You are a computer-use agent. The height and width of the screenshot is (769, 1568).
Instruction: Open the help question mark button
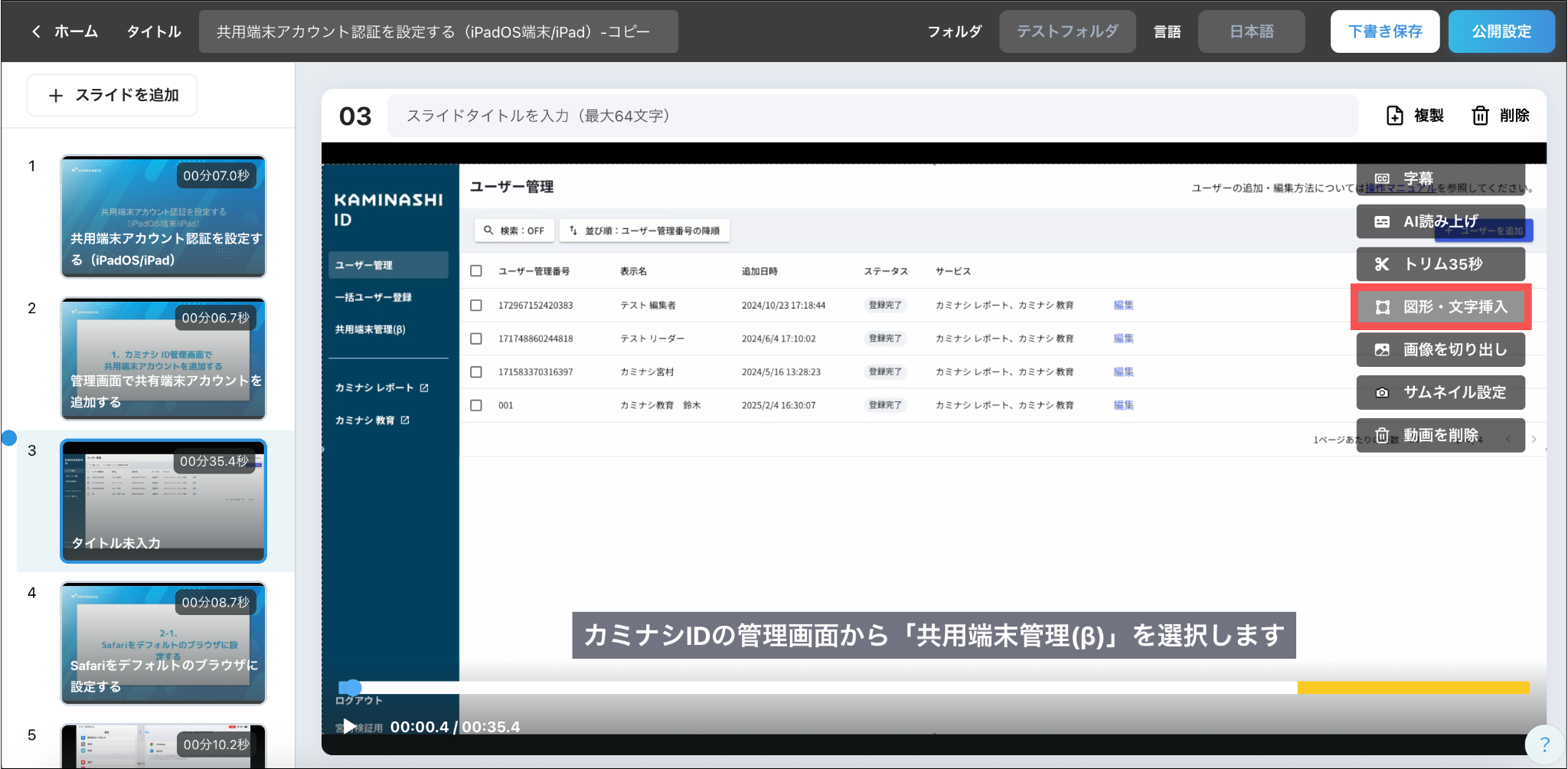1544,744
